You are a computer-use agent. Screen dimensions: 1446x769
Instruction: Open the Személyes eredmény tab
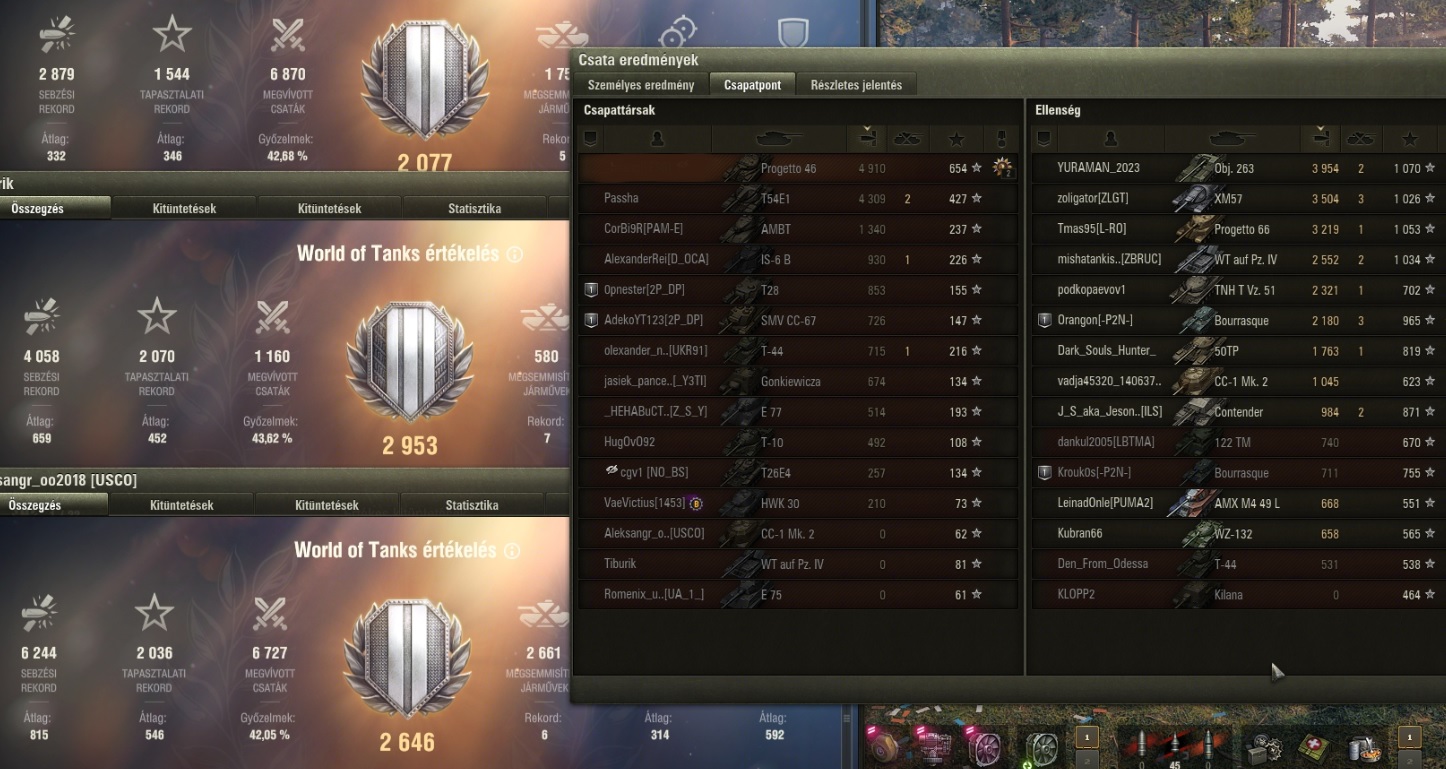(x=641, y=85)
